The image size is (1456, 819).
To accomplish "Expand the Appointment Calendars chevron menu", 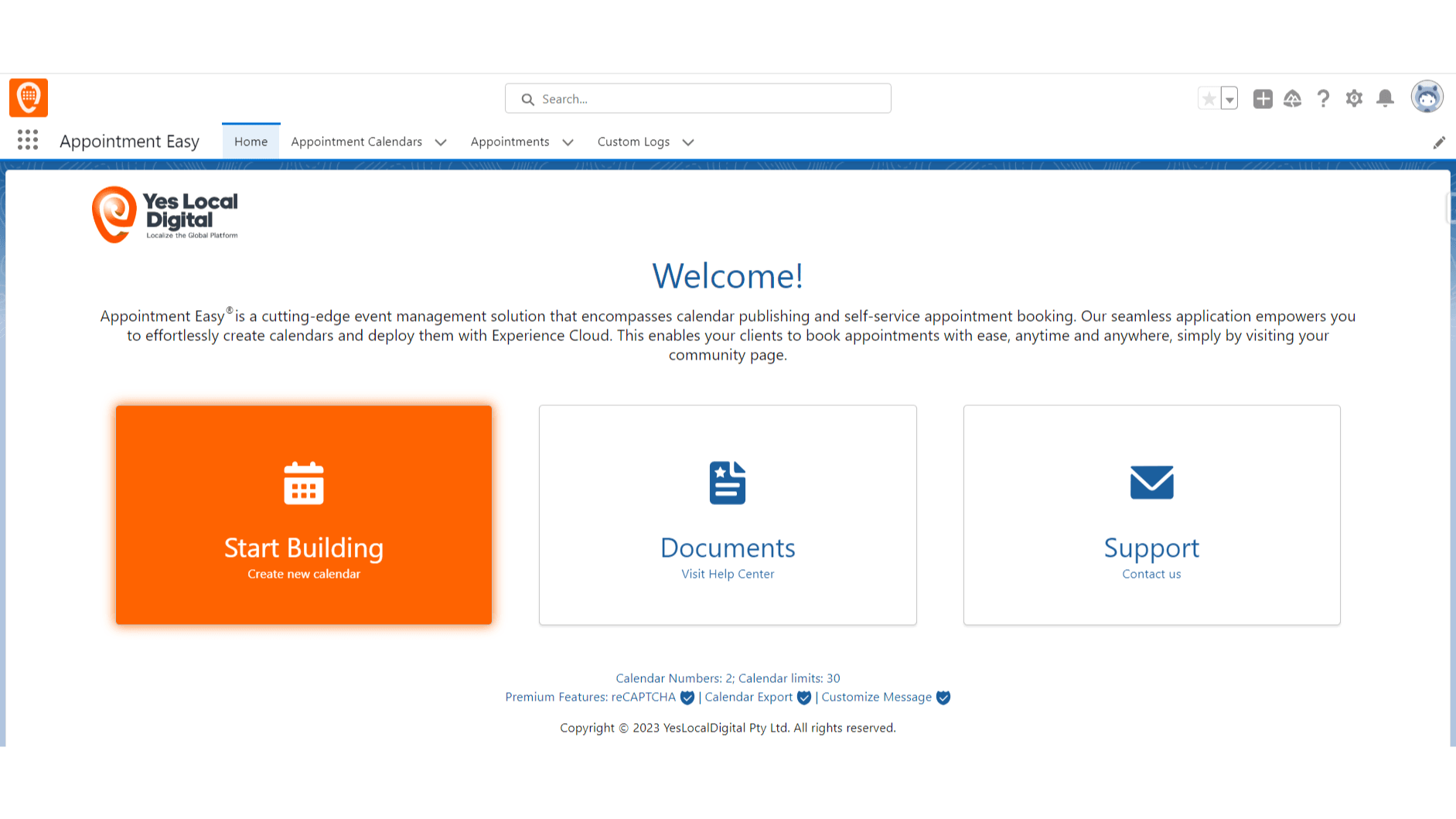I will pos(441,142).
